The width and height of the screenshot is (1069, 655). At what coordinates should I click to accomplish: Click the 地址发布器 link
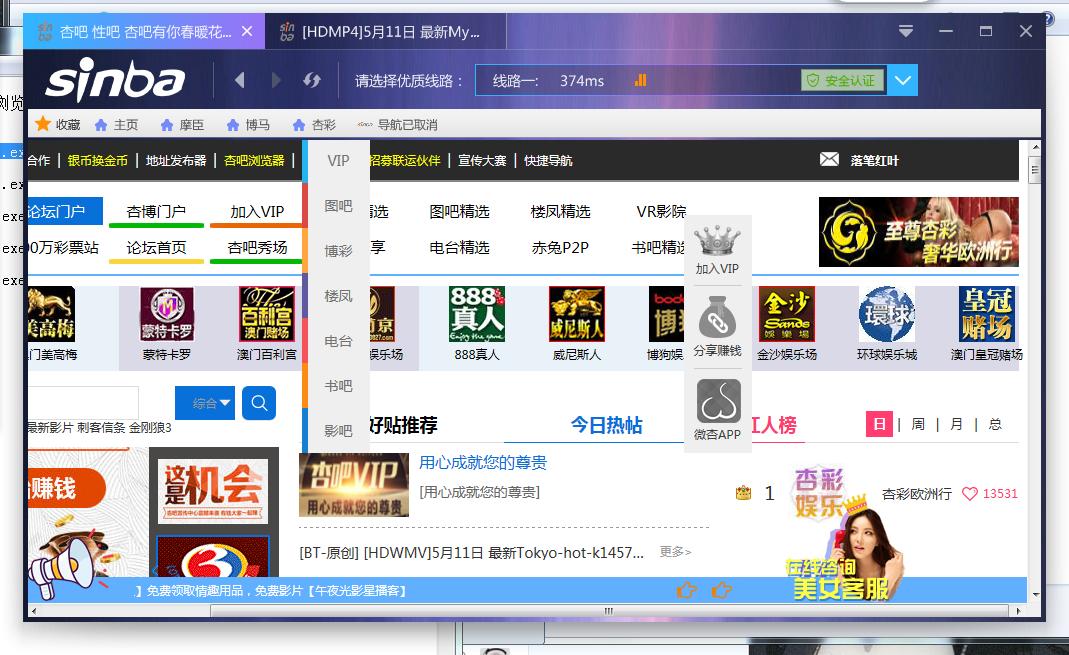176,160
